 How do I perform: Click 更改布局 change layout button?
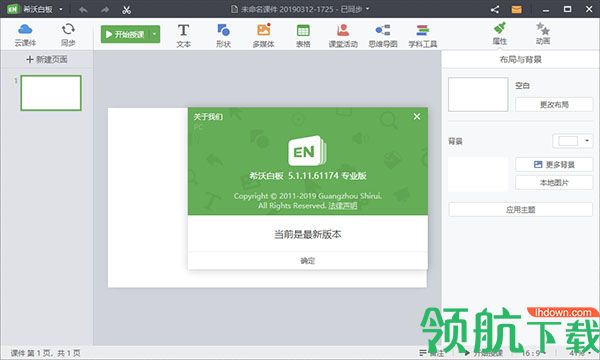(554, 104)
